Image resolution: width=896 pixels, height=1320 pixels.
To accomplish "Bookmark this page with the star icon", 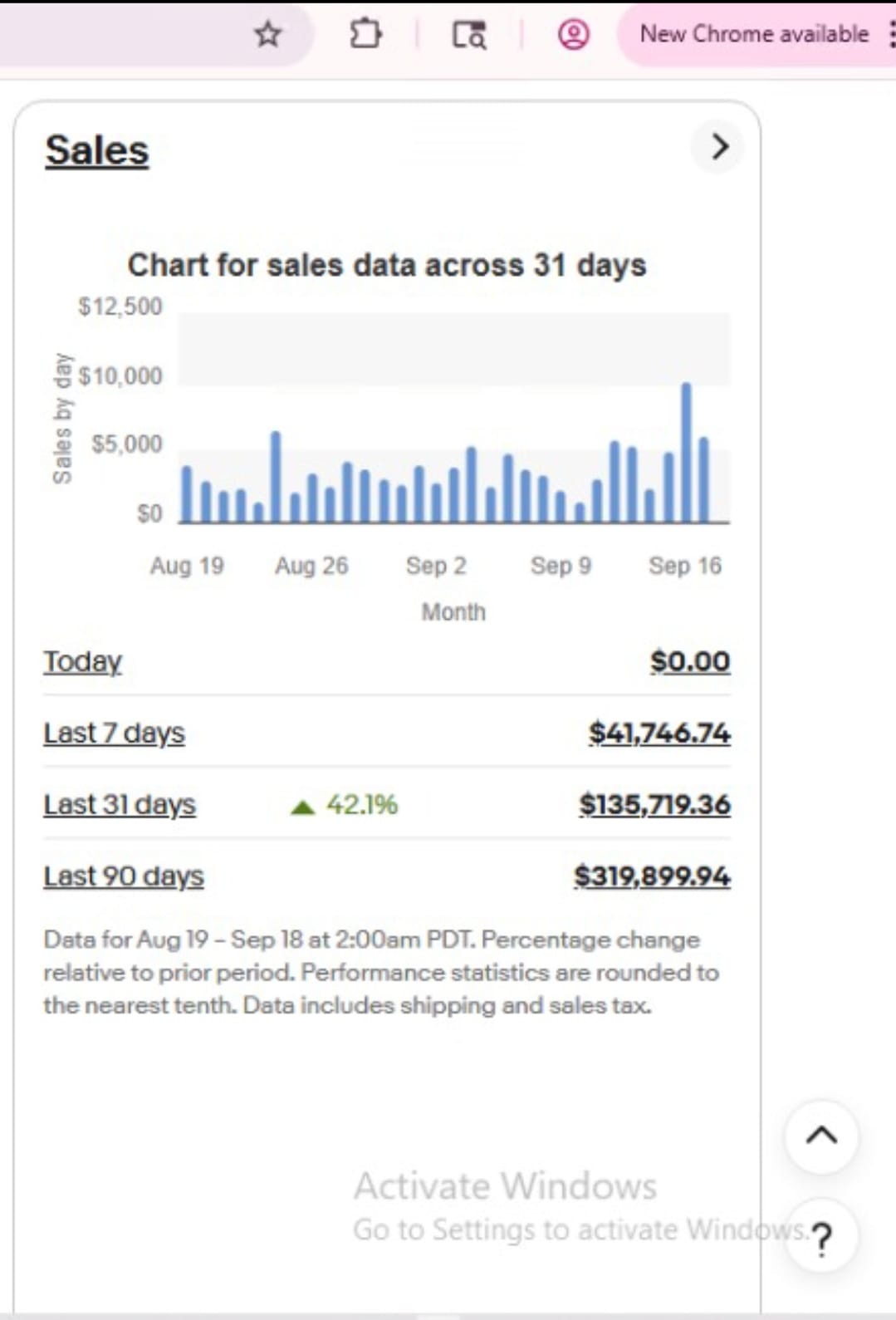I will [267, 35].
